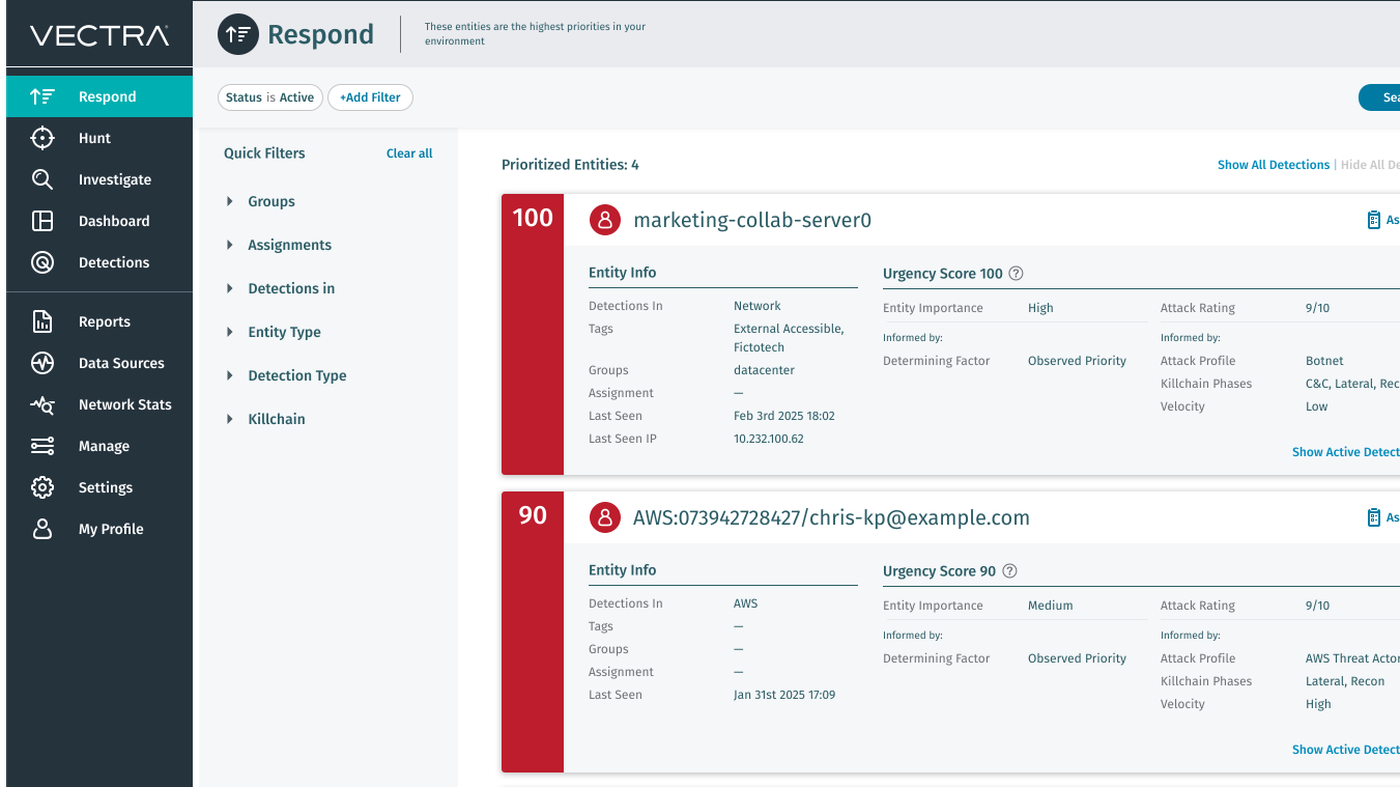Click the Hunt crosshair icon in sidebar
Image resolution: width=1400 pixels, height=787 pixels.
[42, 138]
